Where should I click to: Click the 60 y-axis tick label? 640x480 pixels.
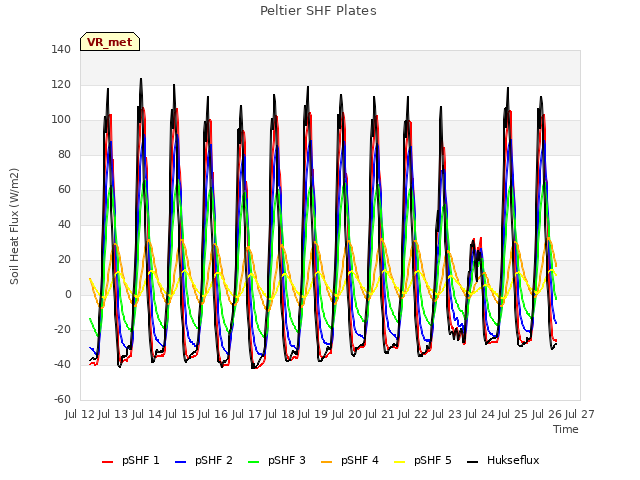tap(64, 189)
